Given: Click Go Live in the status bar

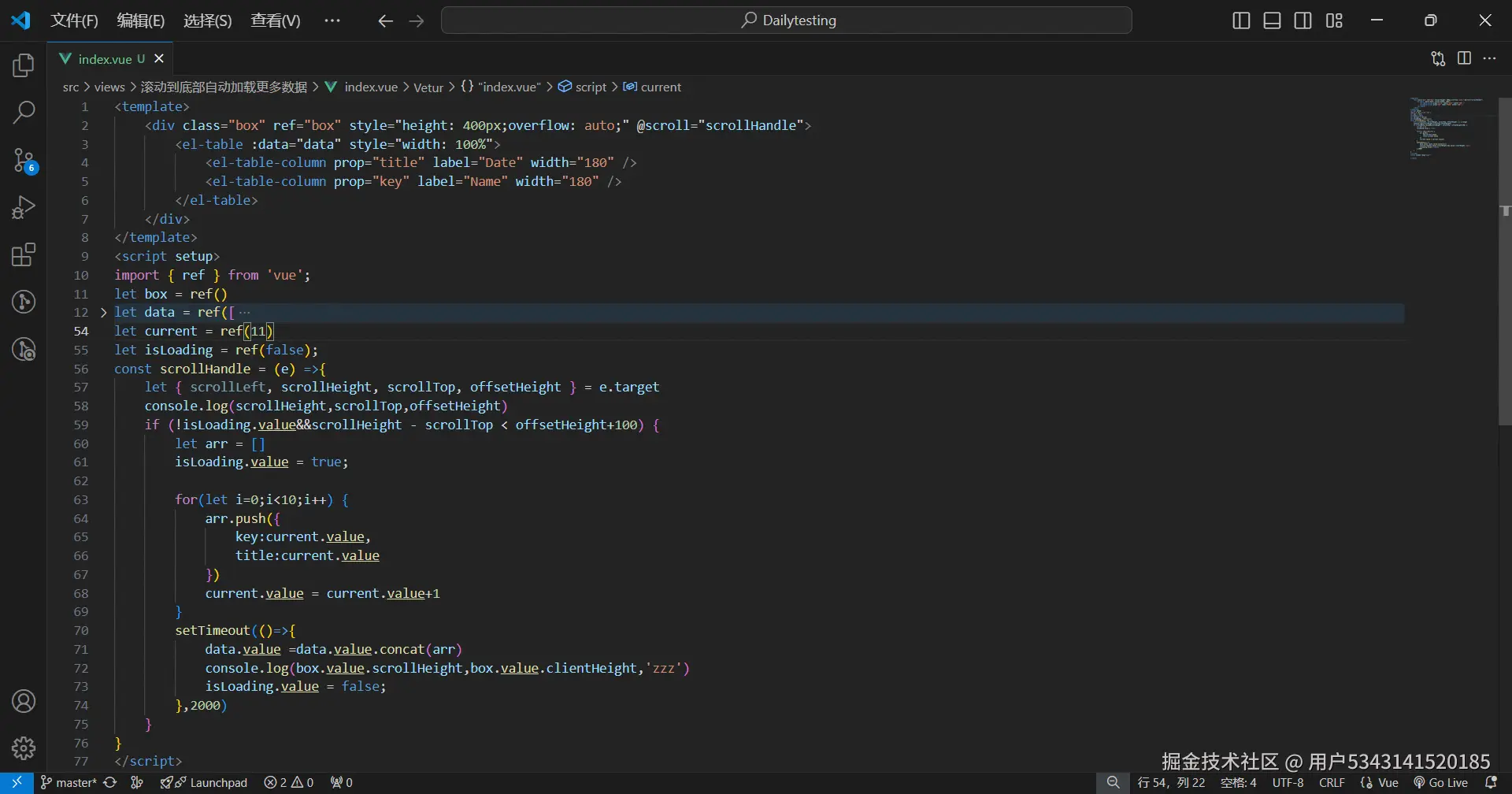Looking at the screenshot, I should click(x=1441, y=782).
